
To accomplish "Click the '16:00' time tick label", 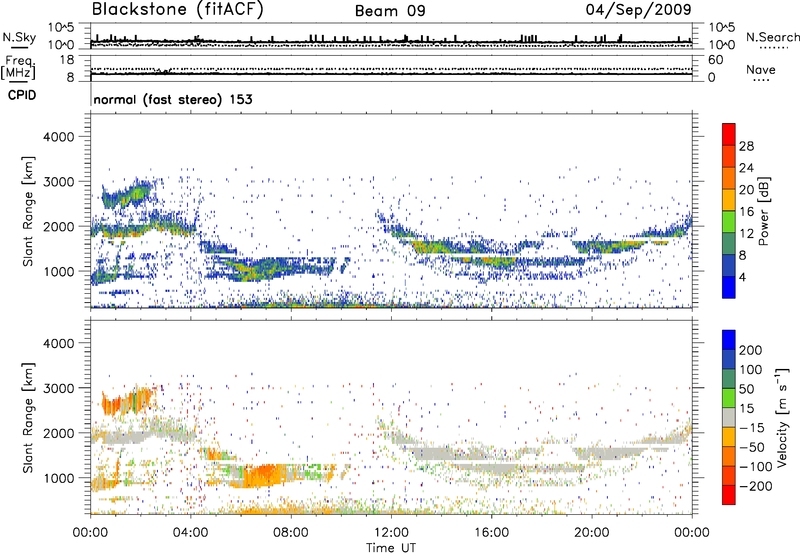I will (x=491, y=533).
